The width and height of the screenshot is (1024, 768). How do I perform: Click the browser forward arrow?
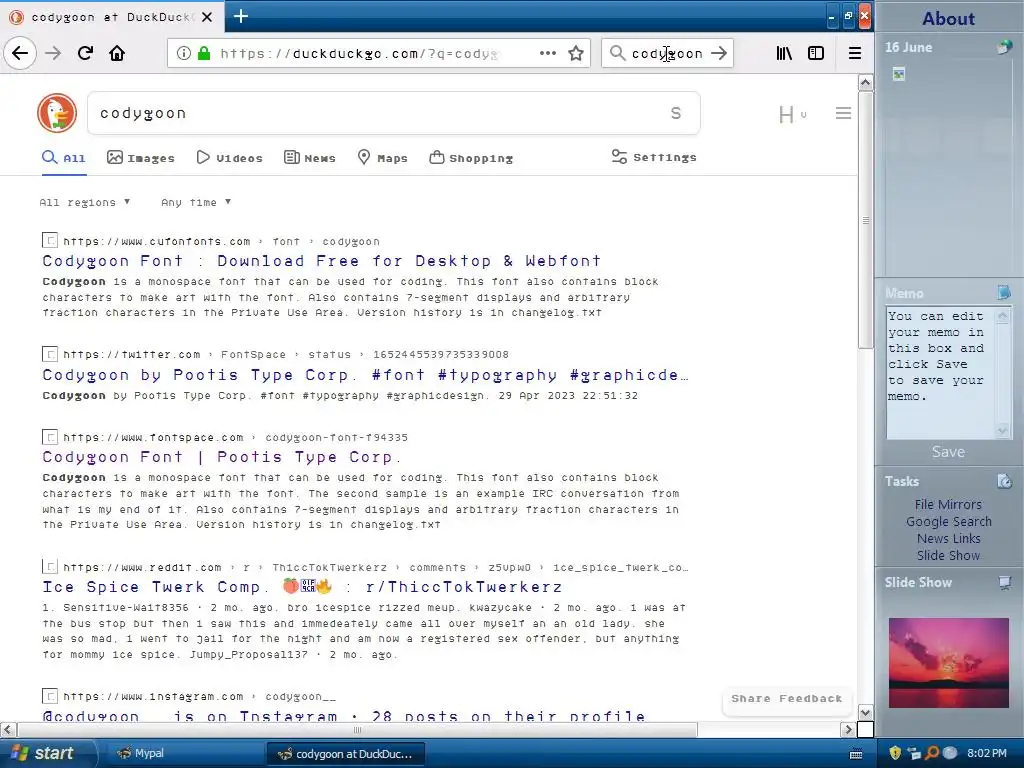53,53
